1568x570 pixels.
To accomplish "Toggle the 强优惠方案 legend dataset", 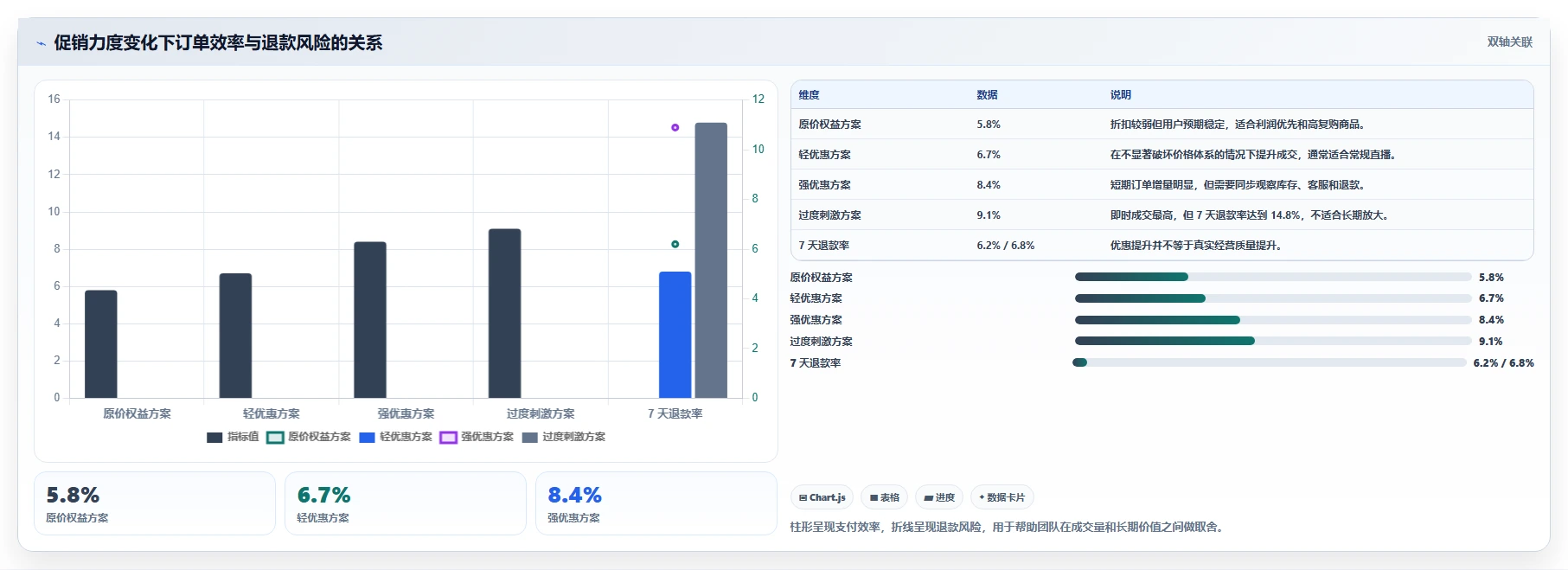I will click(477, 437).
